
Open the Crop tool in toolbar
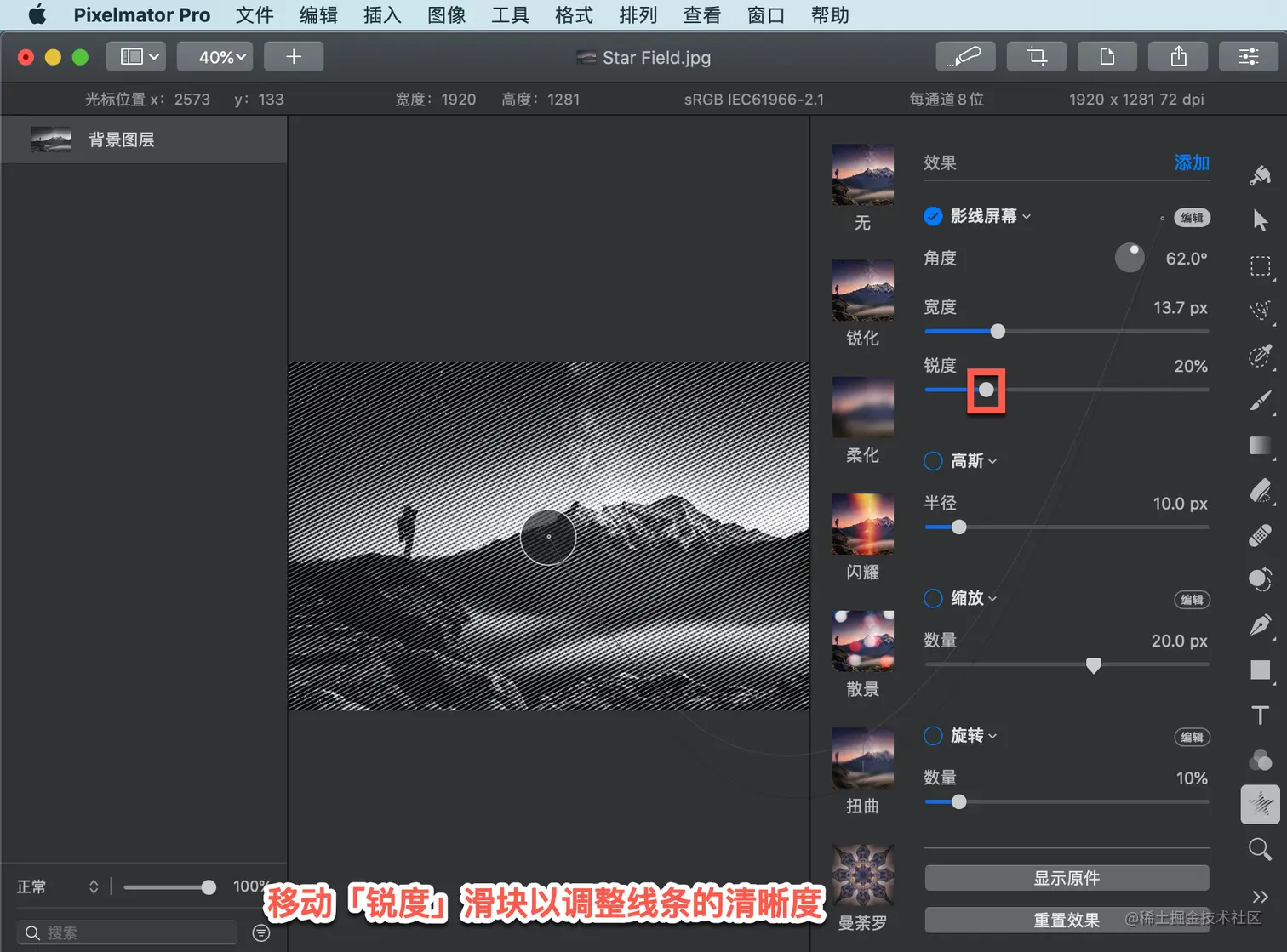click(x=1036, y=57)
